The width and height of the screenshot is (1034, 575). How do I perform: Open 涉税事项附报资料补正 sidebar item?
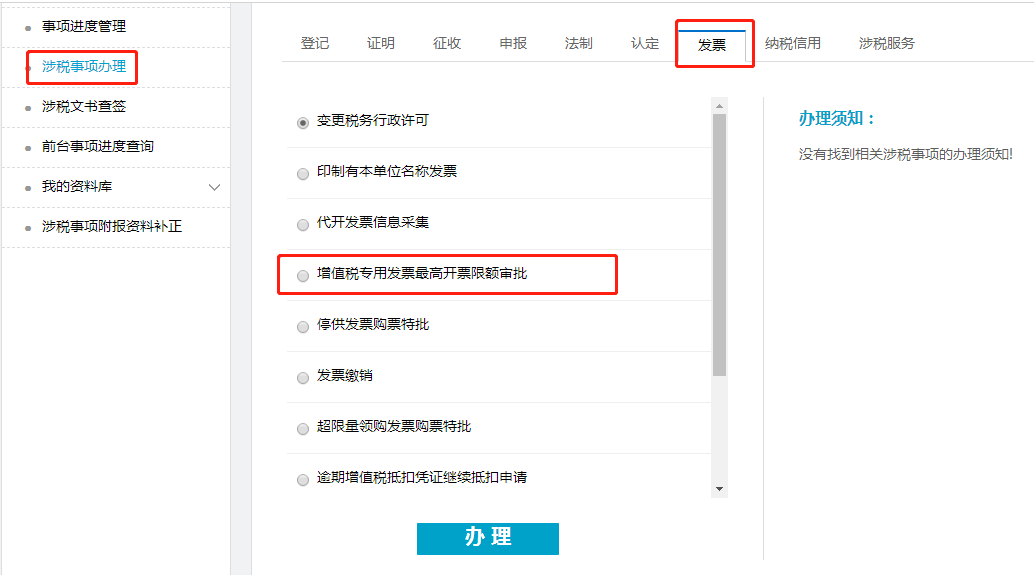[x=112, y=226]
